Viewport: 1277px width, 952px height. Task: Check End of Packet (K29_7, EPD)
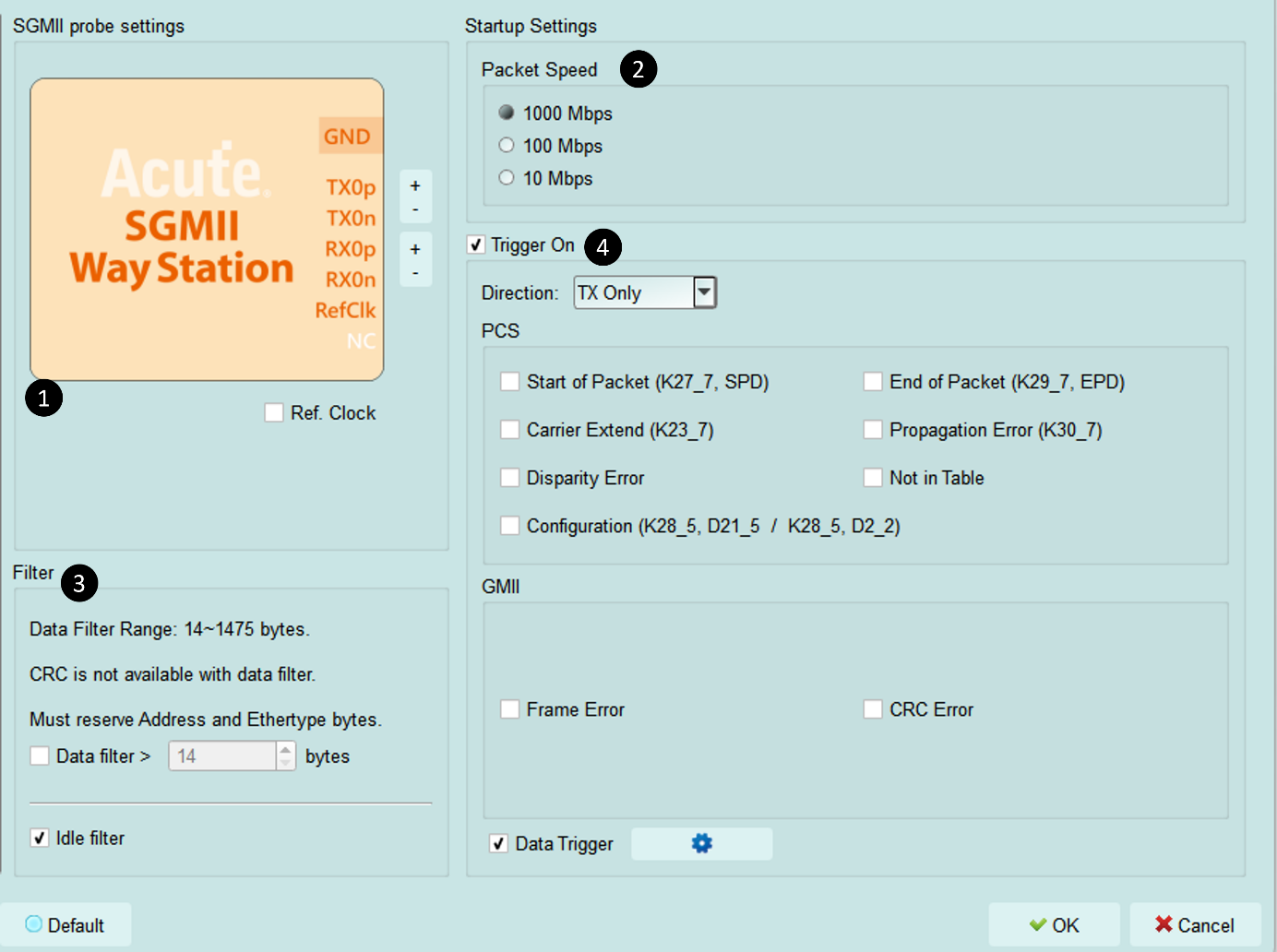point(873,381)
